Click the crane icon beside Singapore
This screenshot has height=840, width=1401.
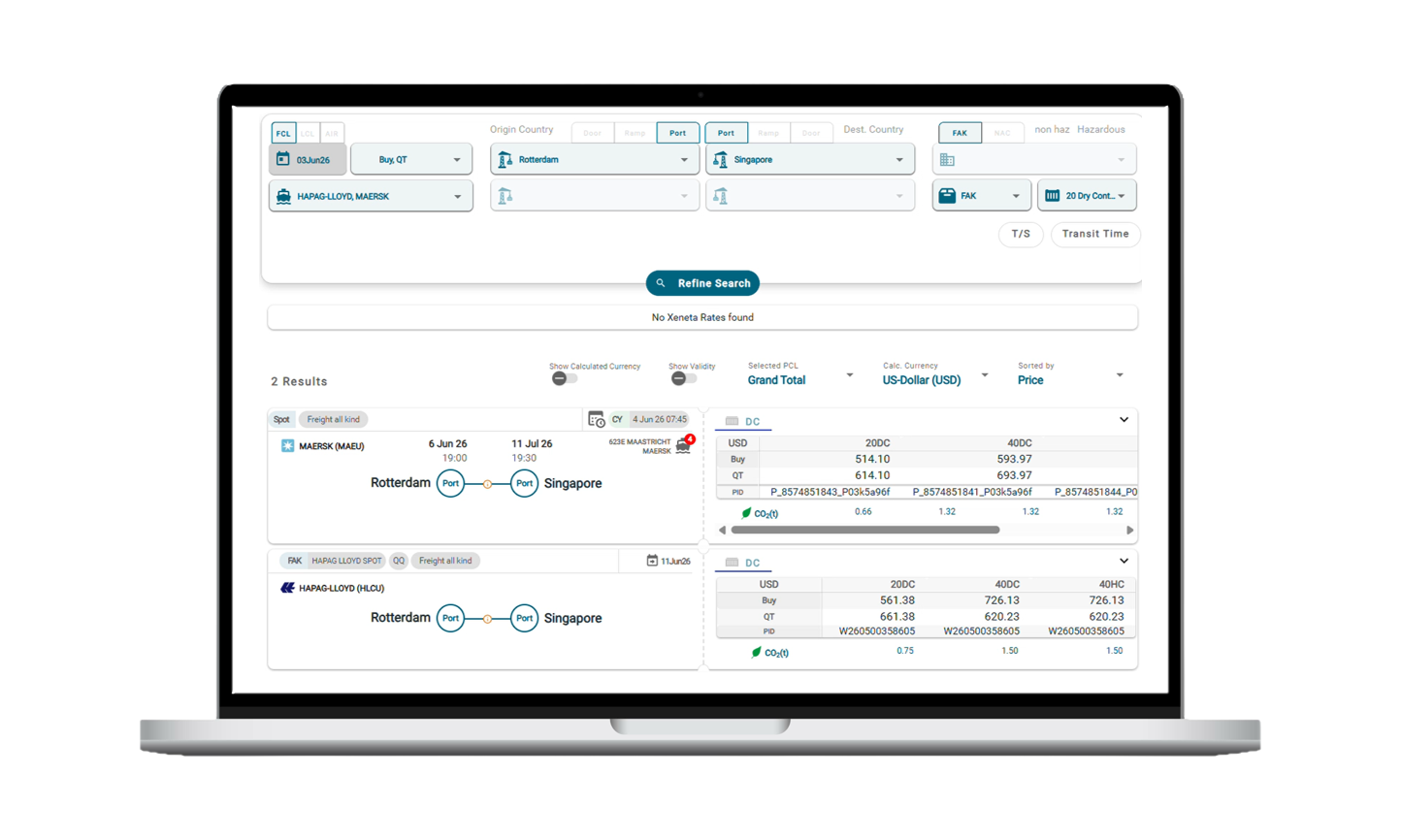click(x=720, y=159)
